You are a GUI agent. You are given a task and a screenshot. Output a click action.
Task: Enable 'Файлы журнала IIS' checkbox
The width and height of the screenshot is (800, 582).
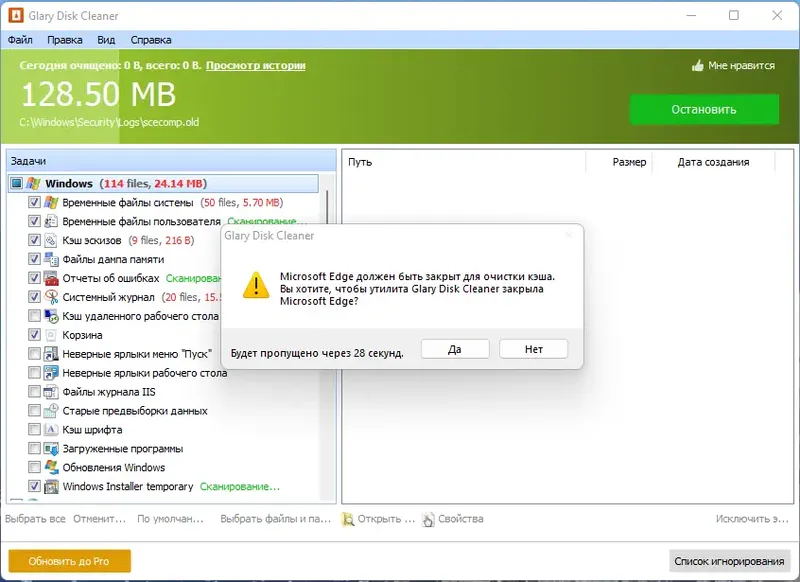click(34, 392)
